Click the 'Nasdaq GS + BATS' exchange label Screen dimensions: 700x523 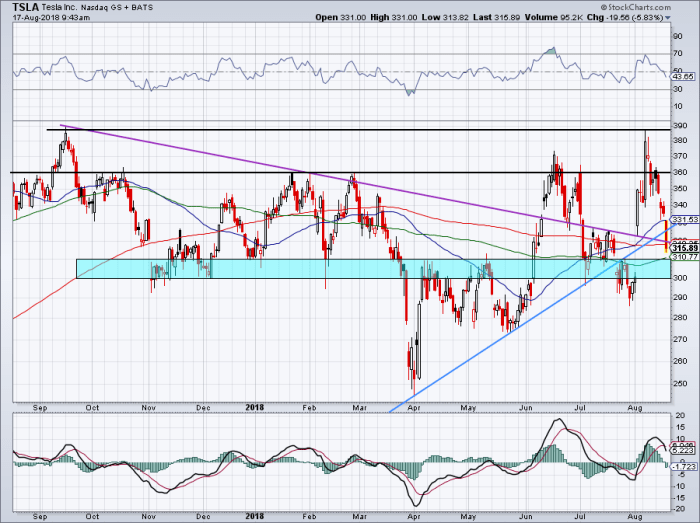(x=117, y=8)
